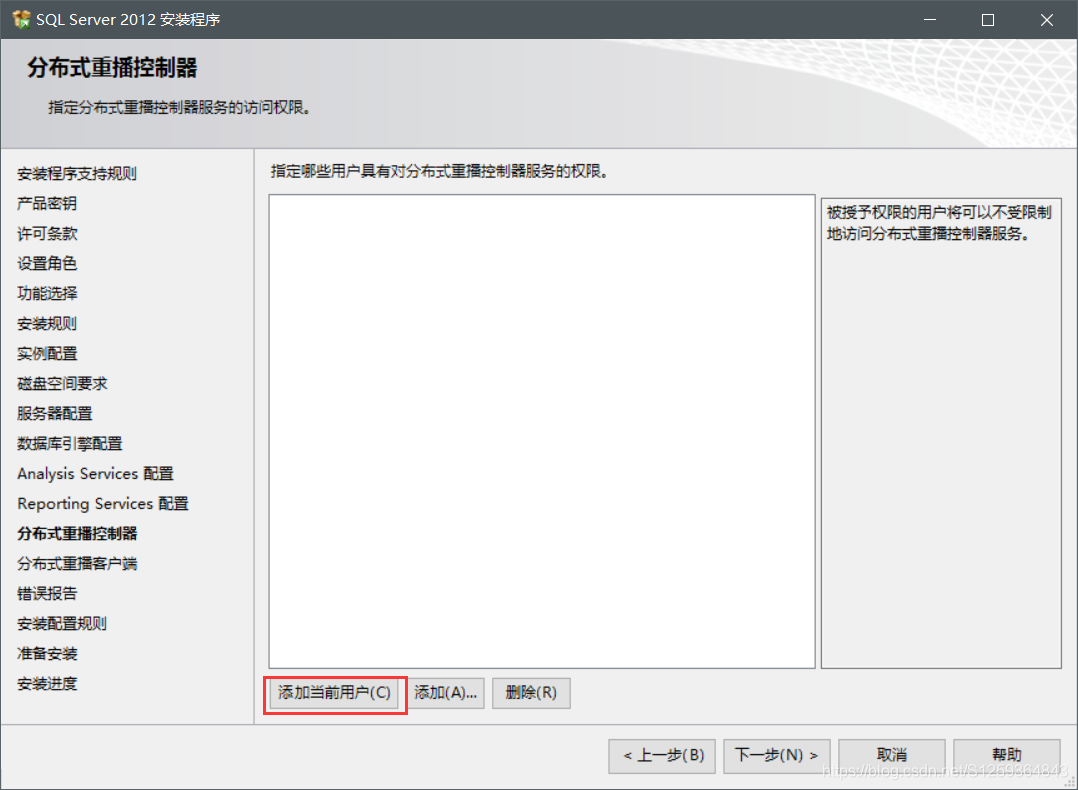
Task: Select Analysis Services 配置 step
Action: coord(95,474)
